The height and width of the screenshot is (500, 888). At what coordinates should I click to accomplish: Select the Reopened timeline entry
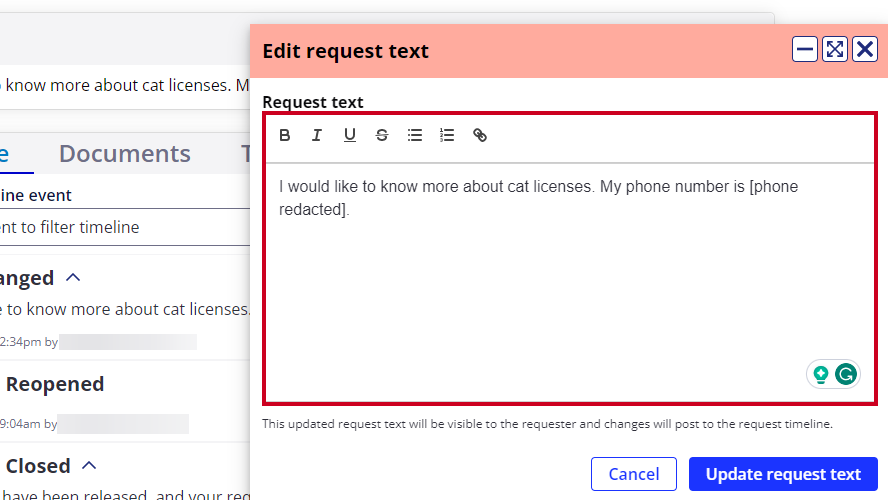click(55, 384)
